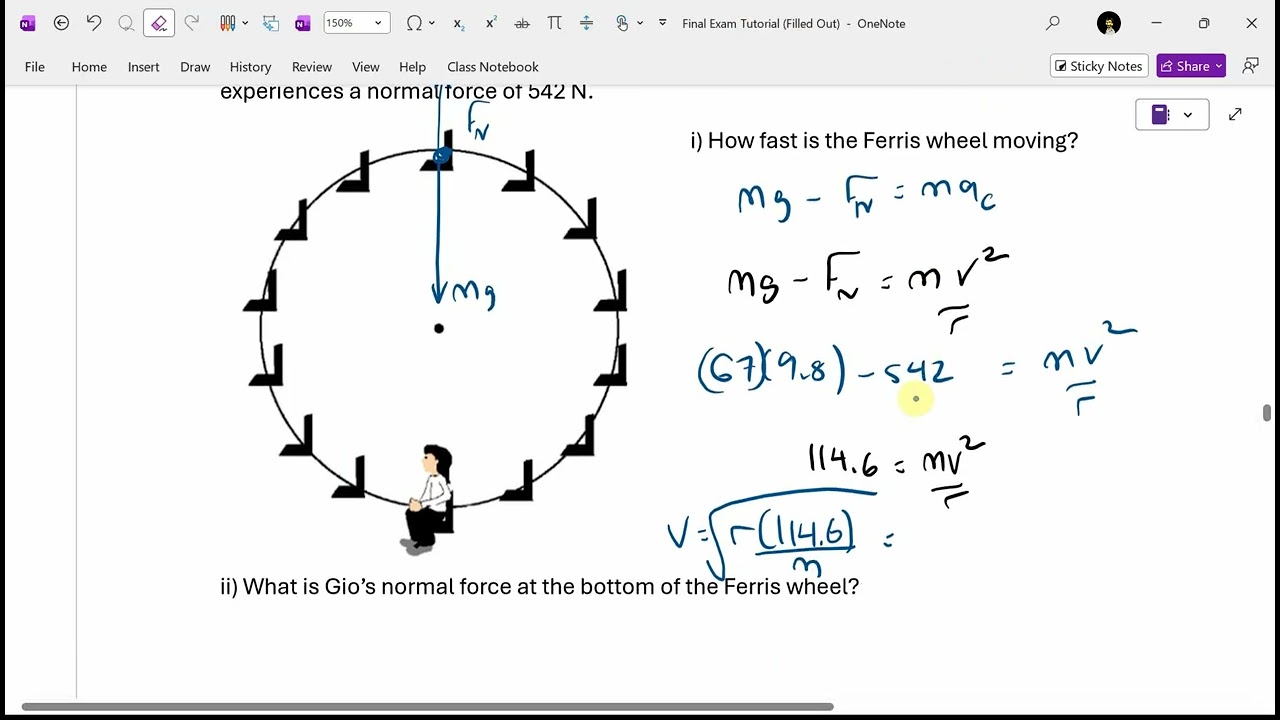Click the Equation pi icon
This screenshot has width=1280, height=720.
tap(554, 23)
